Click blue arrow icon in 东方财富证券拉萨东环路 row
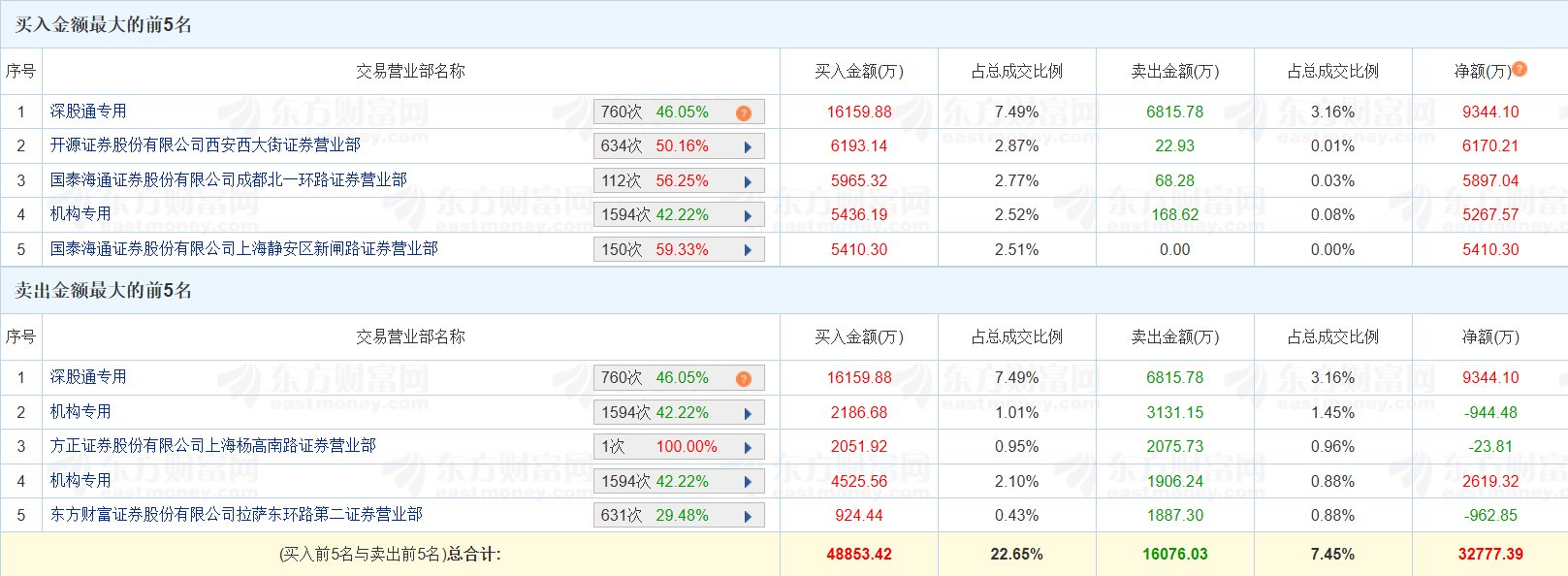This screenshot has width=1568, height=576. pos(748,517)
